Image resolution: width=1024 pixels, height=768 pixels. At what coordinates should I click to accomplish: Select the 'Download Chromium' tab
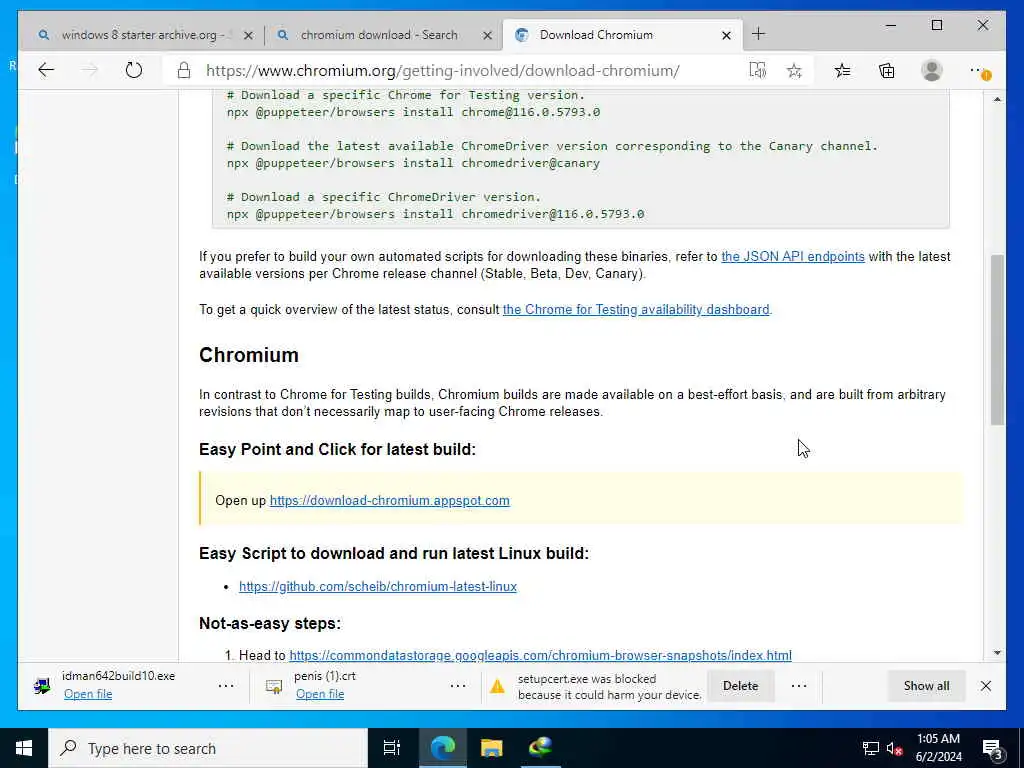click(x=621, y=35)
